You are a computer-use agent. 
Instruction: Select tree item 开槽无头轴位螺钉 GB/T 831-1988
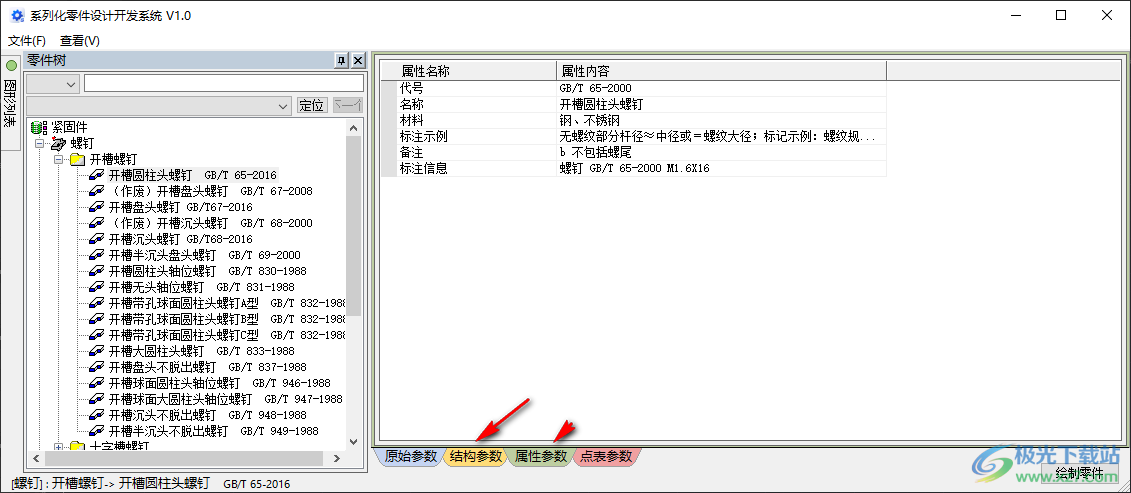(x=201, y=287)
